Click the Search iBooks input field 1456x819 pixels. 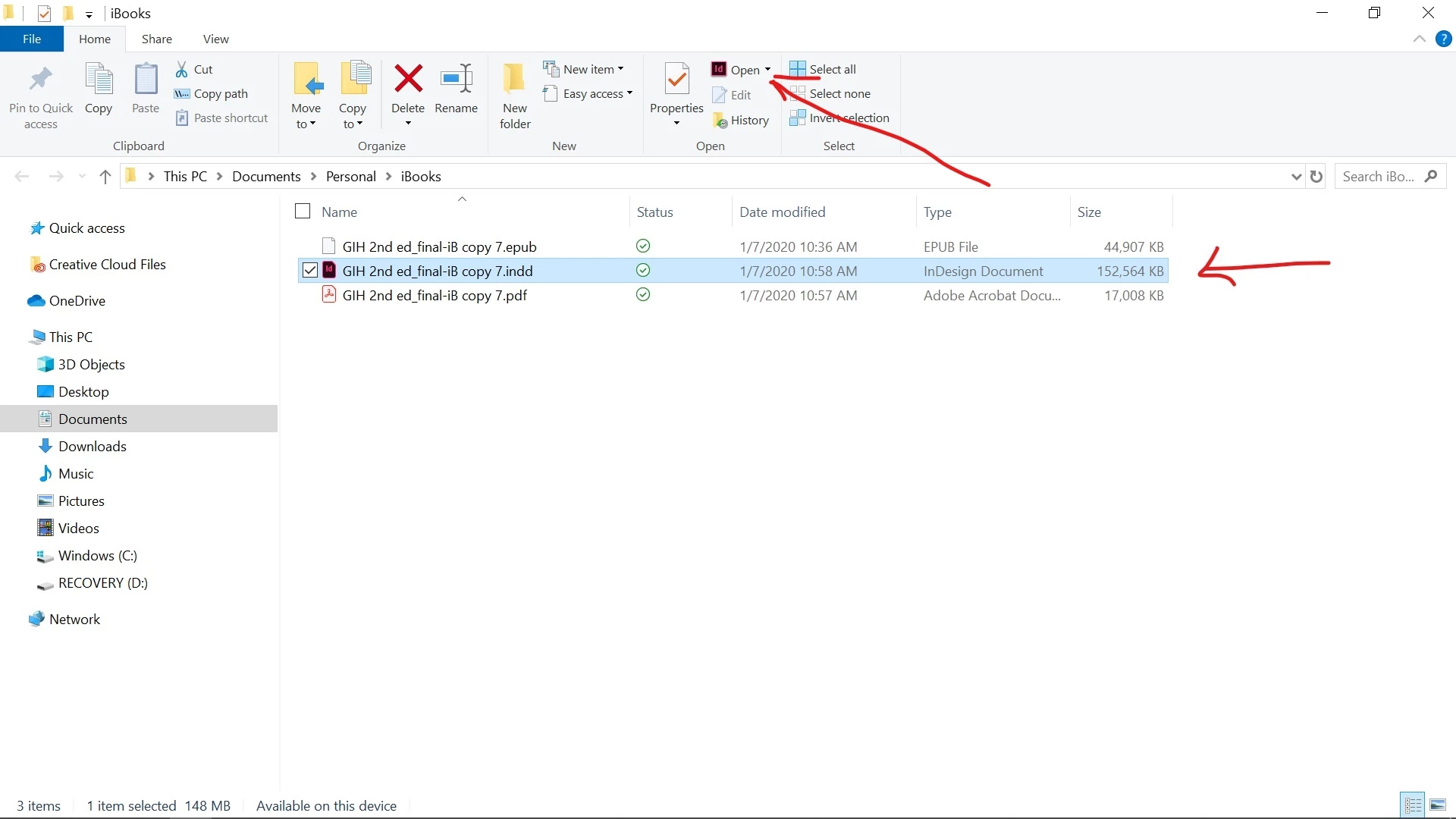(x=1380, y=177)
